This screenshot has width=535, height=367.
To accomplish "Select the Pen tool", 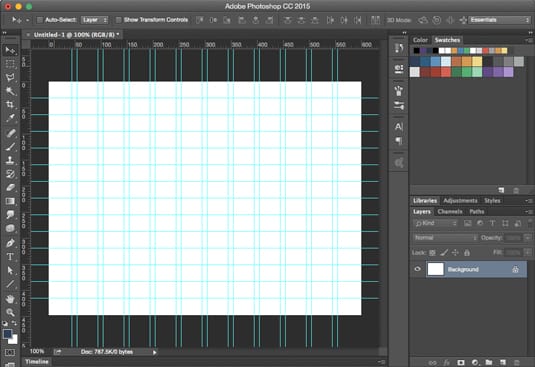I will tap(10, 243).
